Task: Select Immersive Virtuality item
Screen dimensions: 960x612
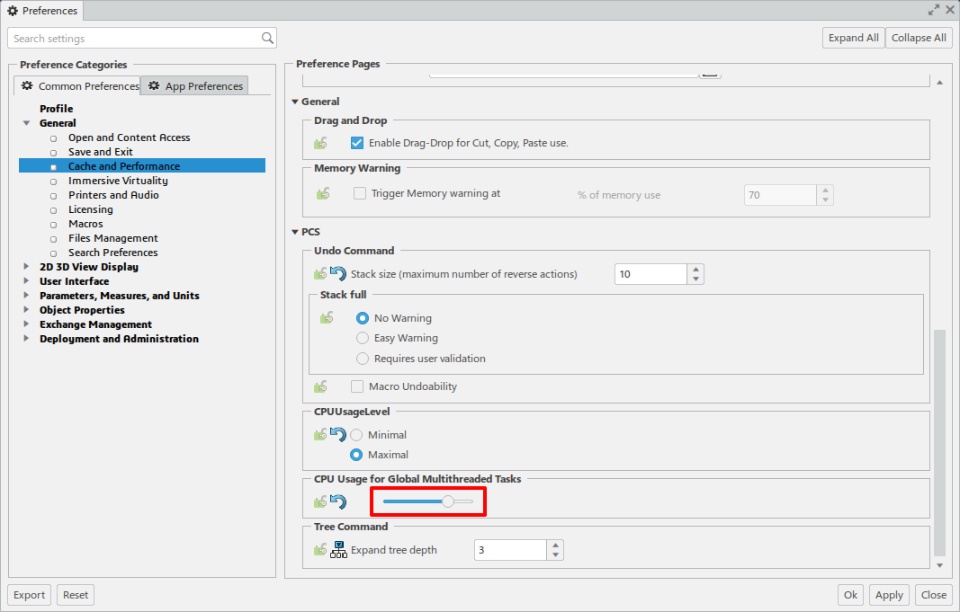Action: (x=118, y=181)
